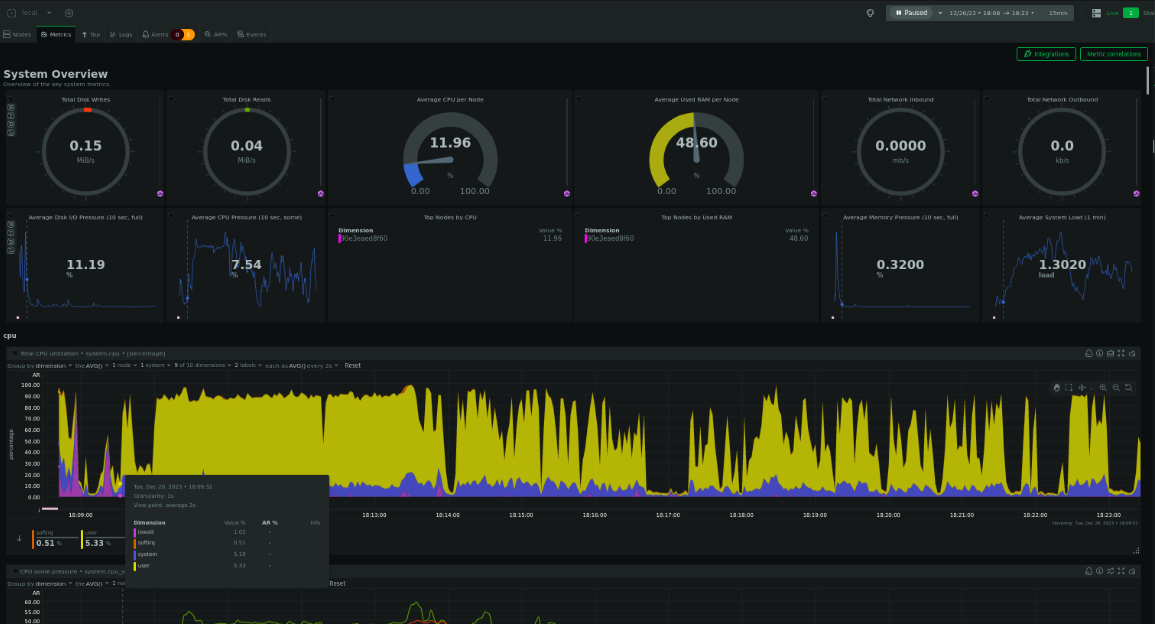Click the zoom-out magnifier on the CPU chart
1155x624 pixels.
coord(1117,387)
